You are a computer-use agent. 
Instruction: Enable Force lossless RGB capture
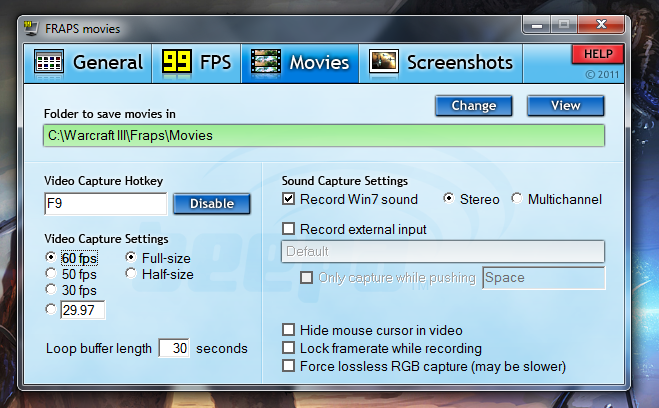point(288,366)
